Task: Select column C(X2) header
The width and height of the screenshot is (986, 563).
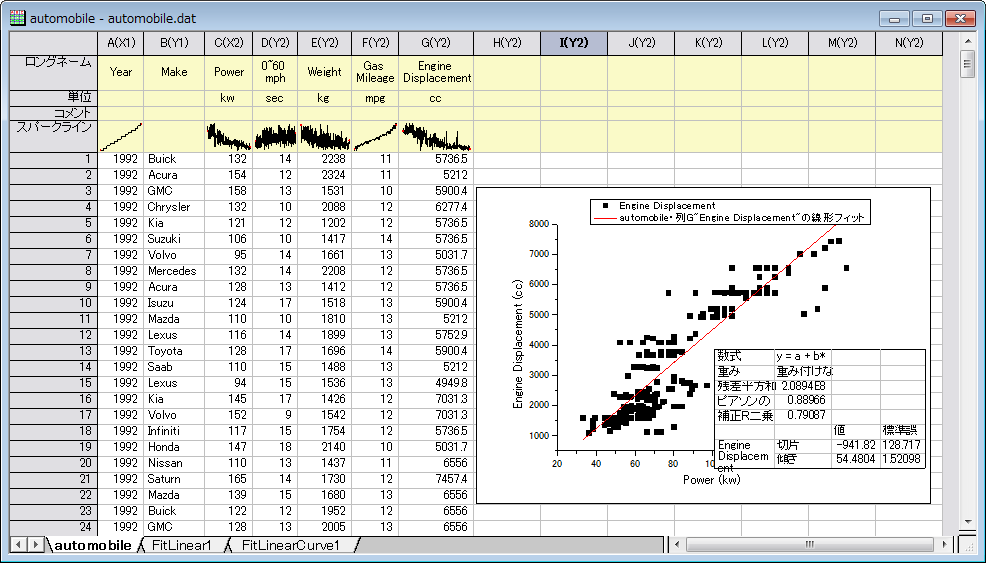Action: 229,43
